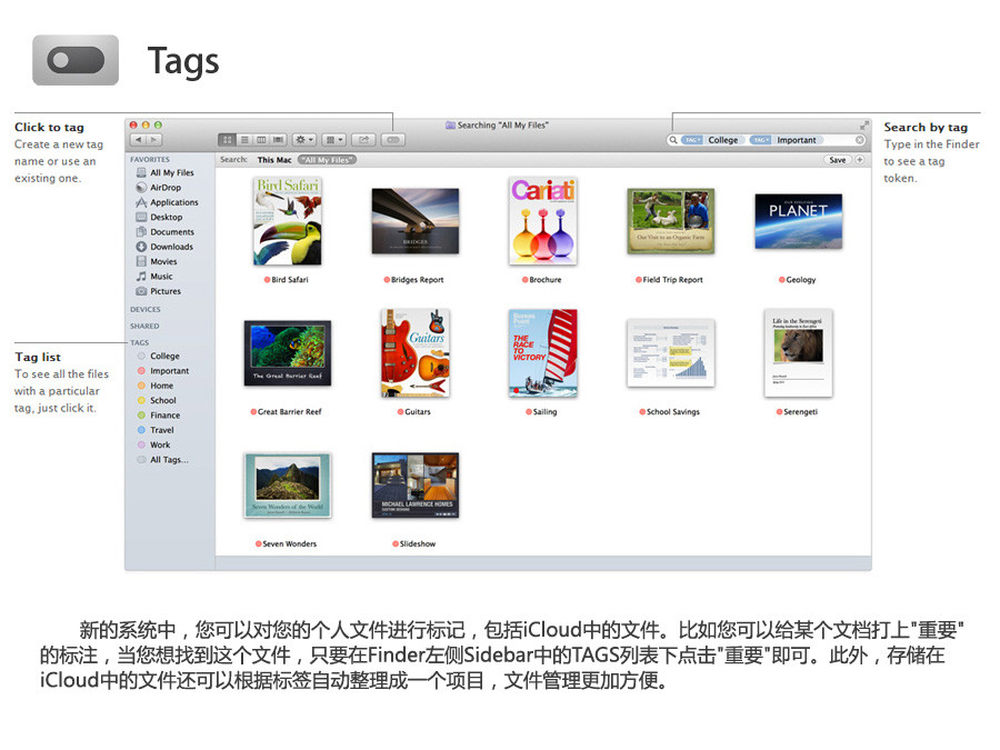Select the Guitars document thumbnail
This screenshot has height=750, width=1000.
pyautogui.click(x=415, y=353)
